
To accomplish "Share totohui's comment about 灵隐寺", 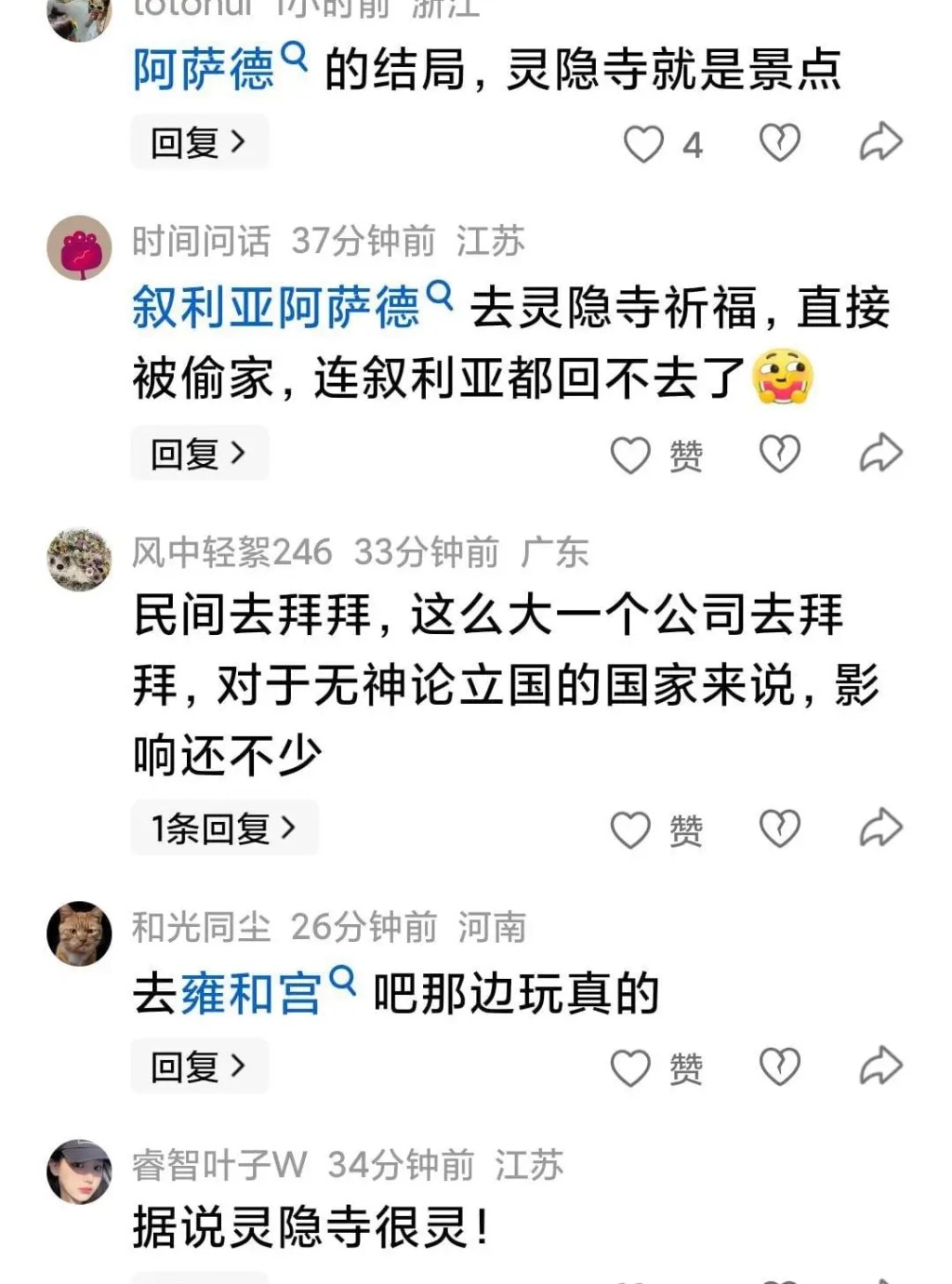I will (880, 141).
